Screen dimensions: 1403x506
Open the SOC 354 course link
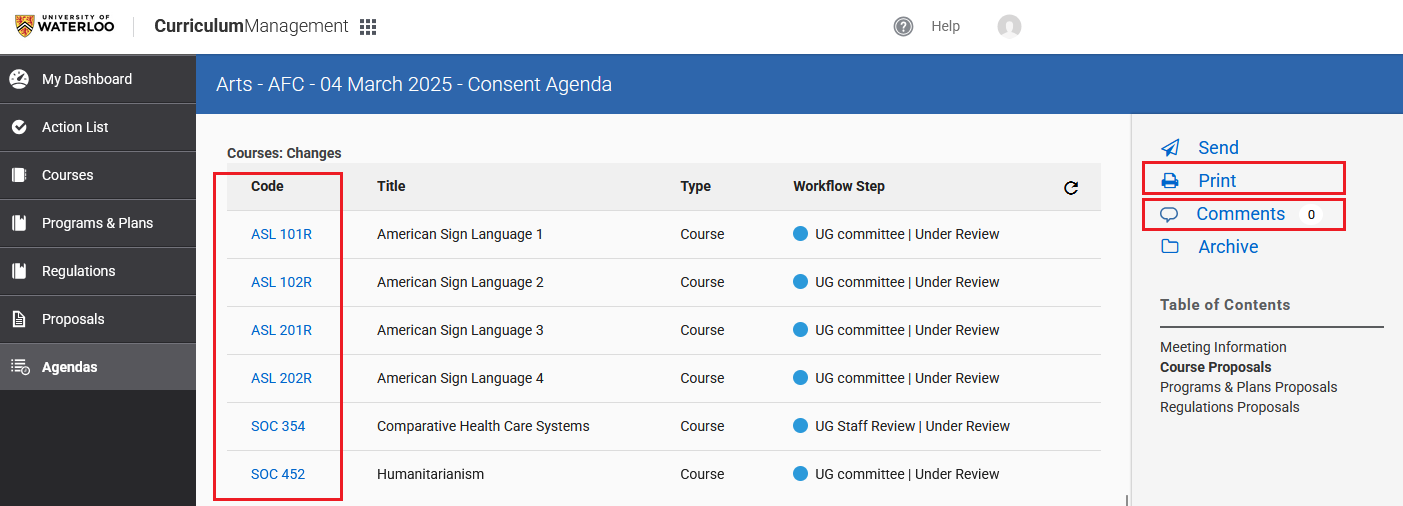[x=278, y=426]
